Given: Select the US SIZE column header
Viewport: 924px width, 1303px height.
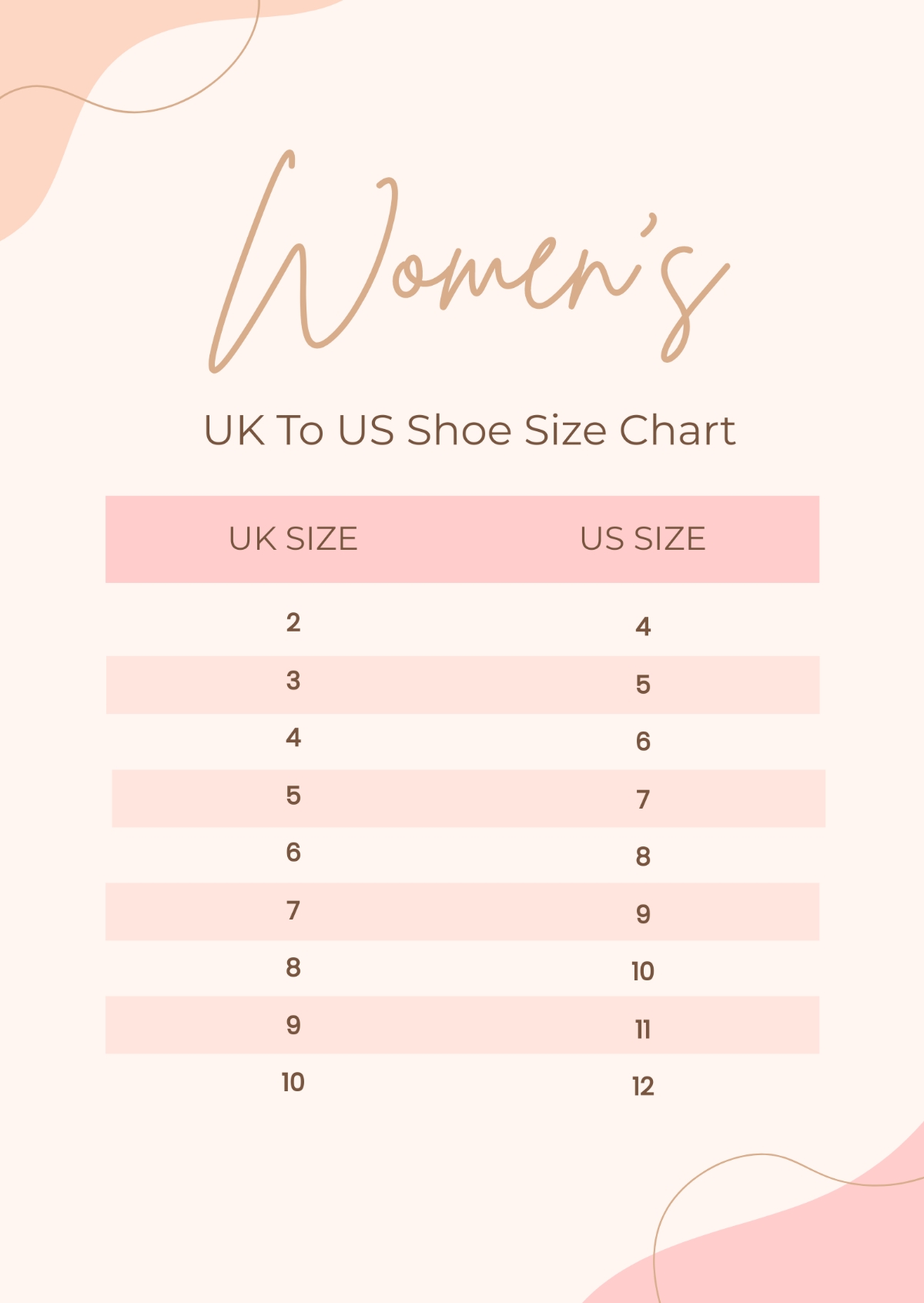Looking at the screenshot, I should (643, 539).
